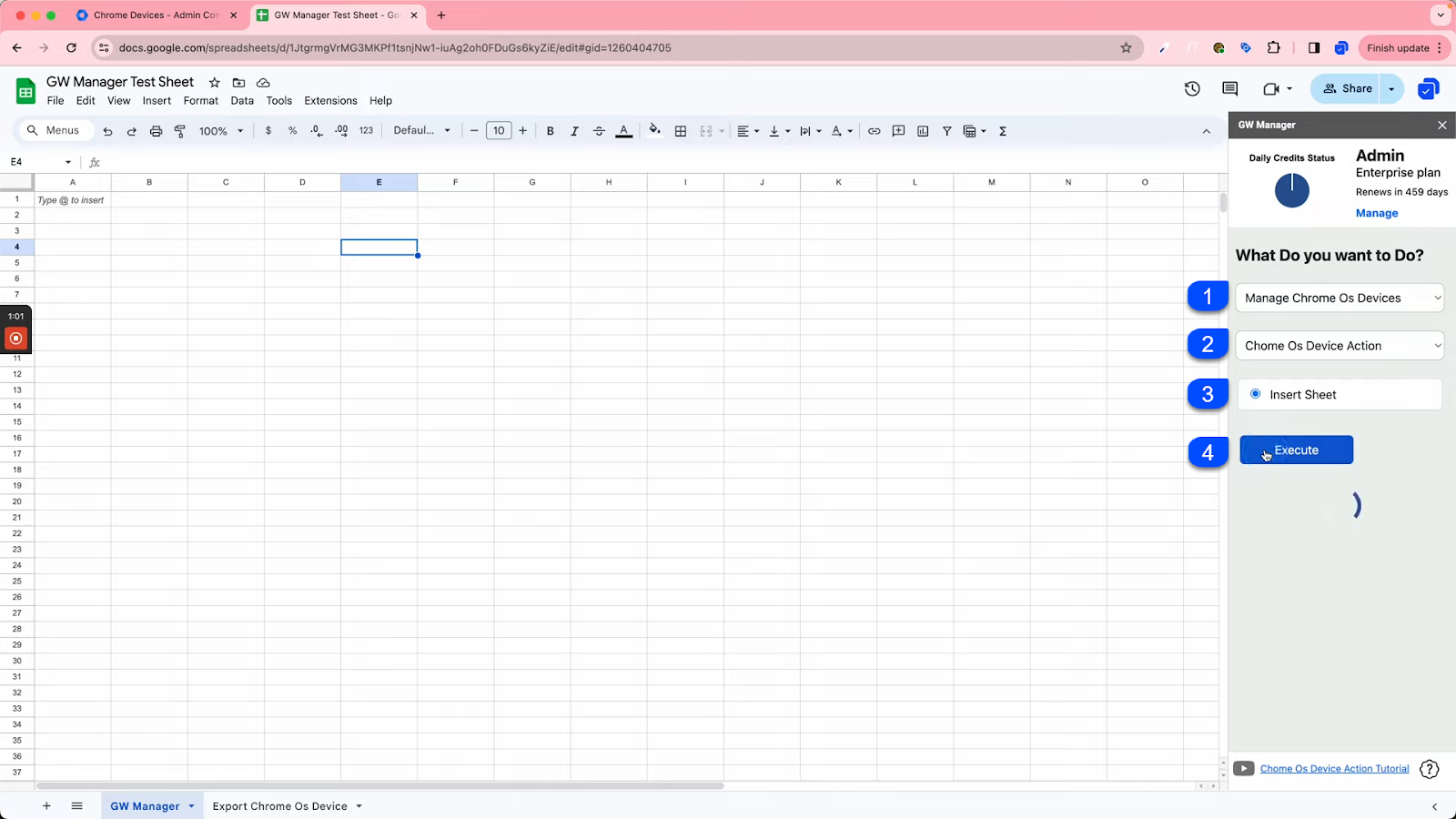
Task: Star the GW Manager Test Sheet
Action: pos(215,83)
